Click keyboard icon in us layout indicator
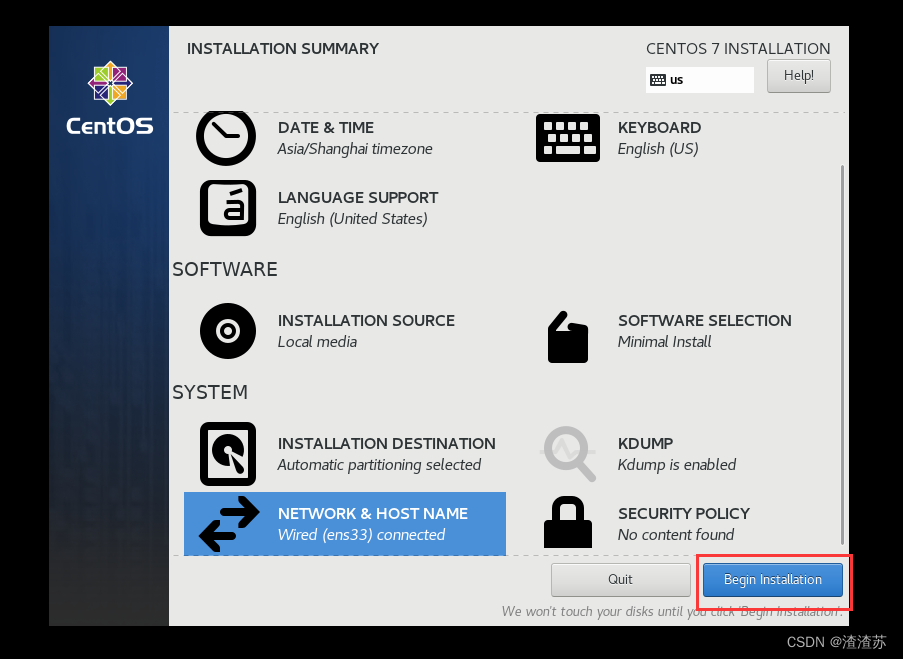The width and height of the screenshot is (903, 659). (x=658, y=80)
